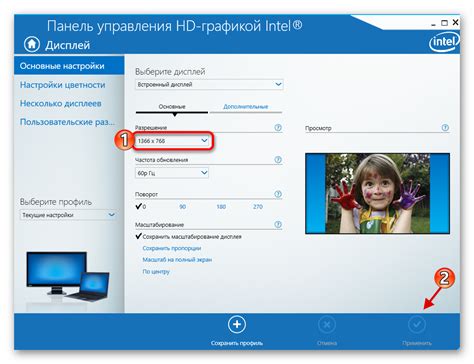Click the Home icon next to Дисплей

pos(32,44)
